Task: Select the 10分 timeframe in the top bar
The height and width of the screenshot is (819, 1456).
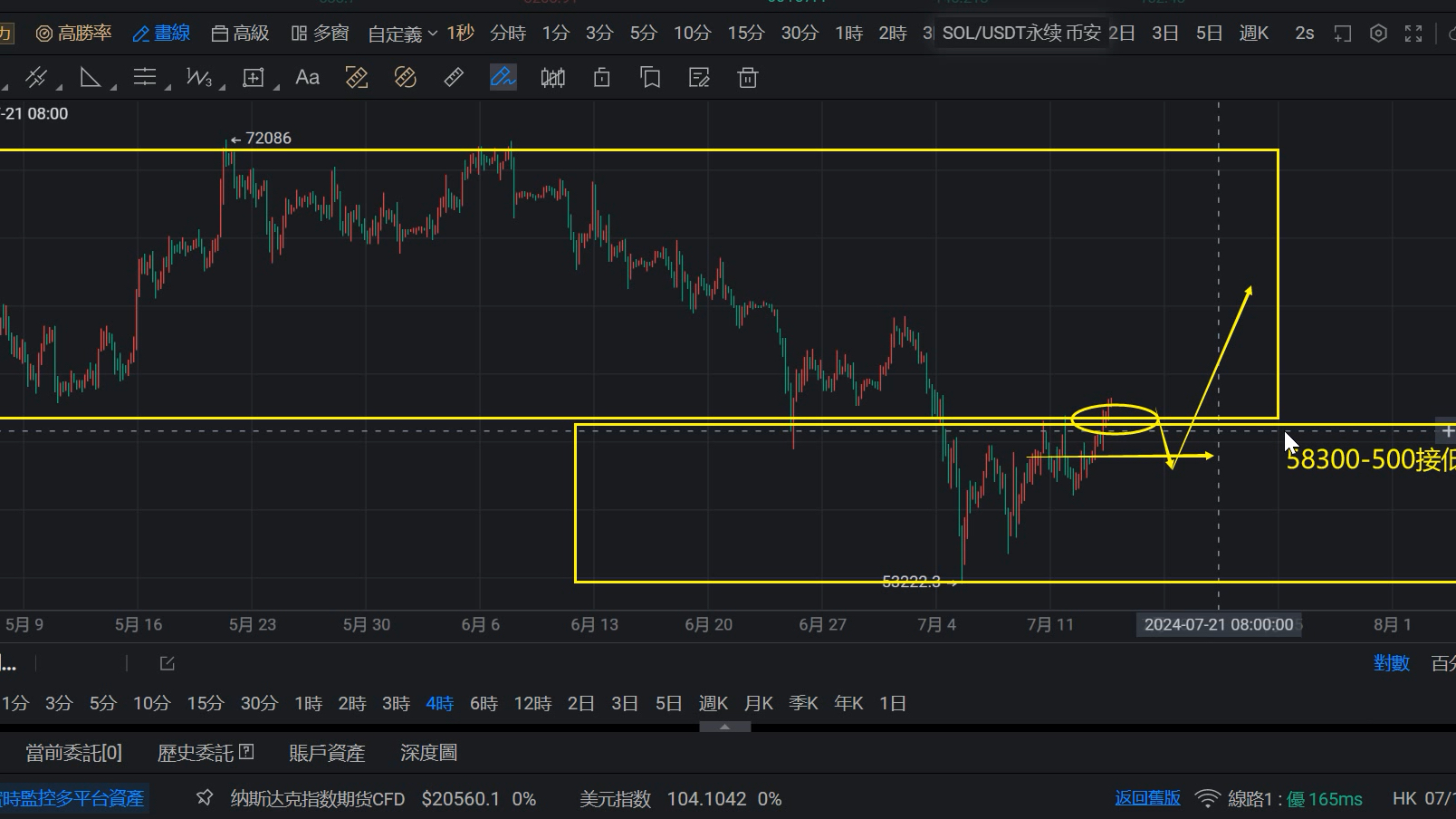Action: click(692, 34)
